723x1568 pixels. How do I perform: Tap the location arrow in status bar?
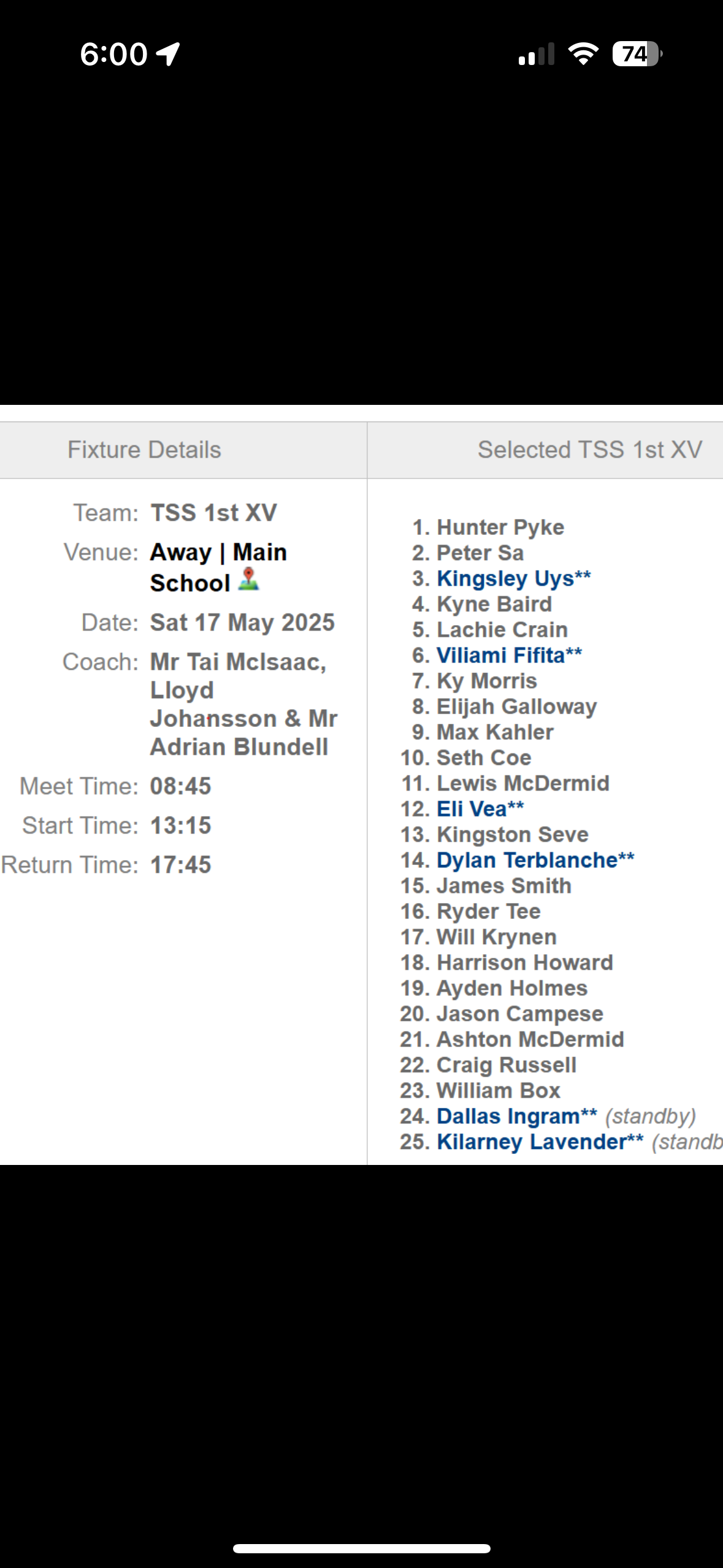[x=168, y=54]
